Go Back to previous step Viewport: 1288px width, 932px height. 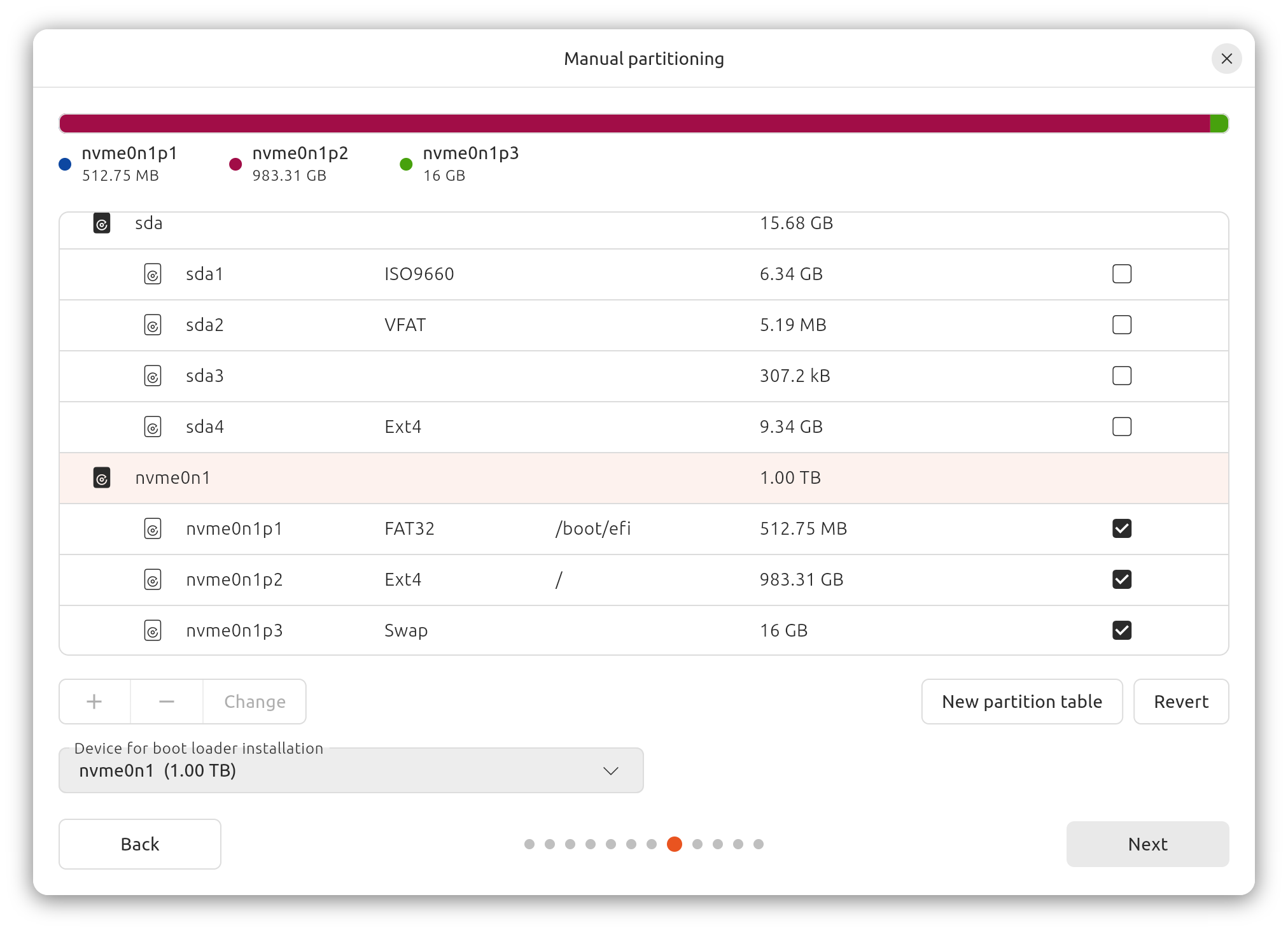(x=140, y=844)
